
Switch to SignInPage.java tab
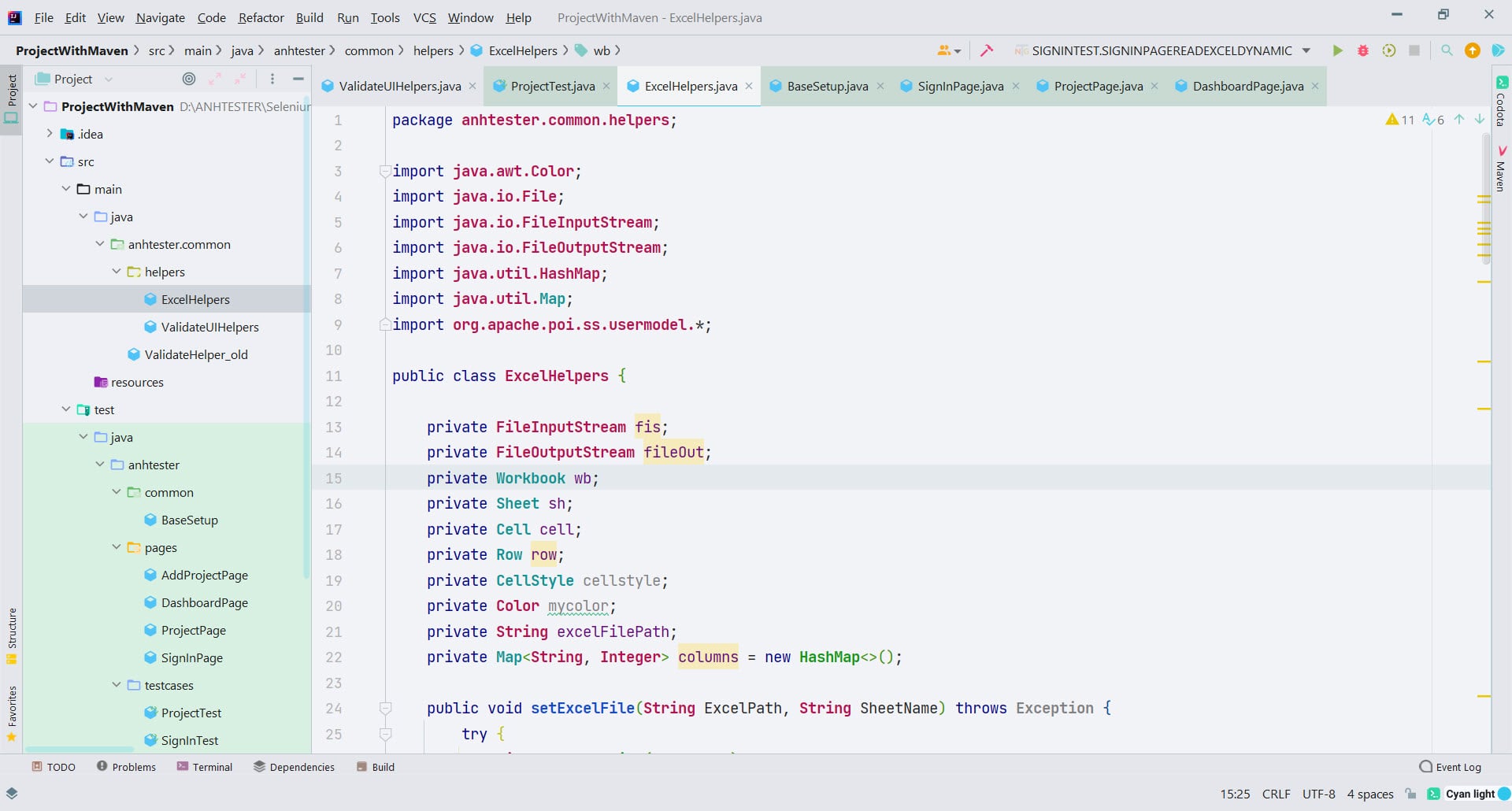[961, 86]
